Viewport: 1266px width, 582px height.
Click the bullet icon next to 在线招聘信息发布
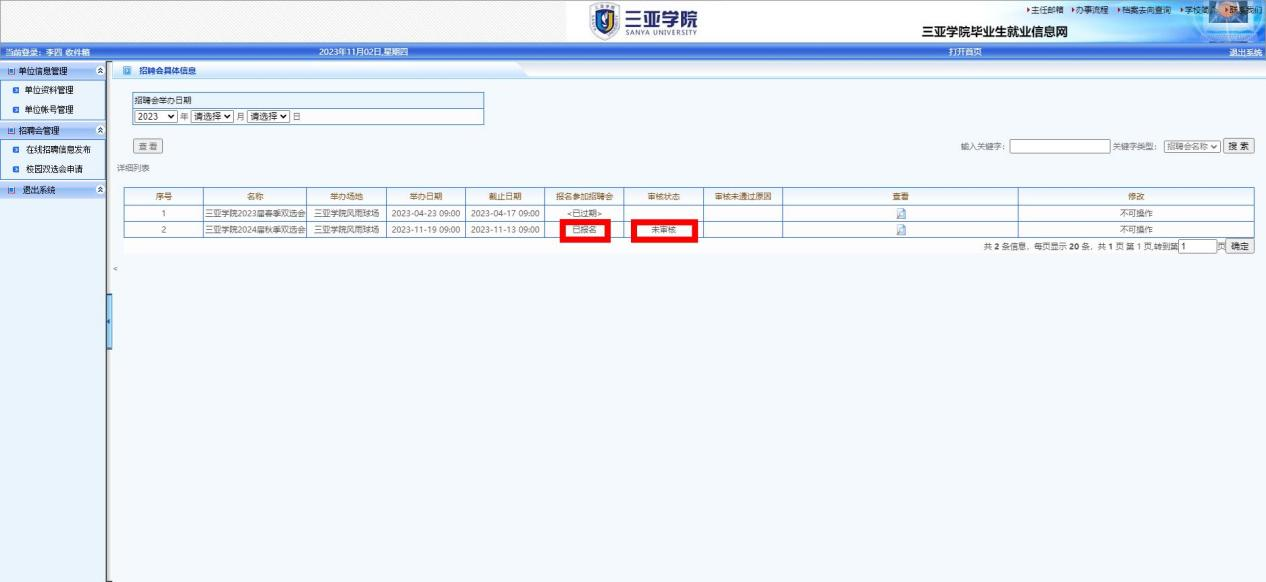[15, 149]
